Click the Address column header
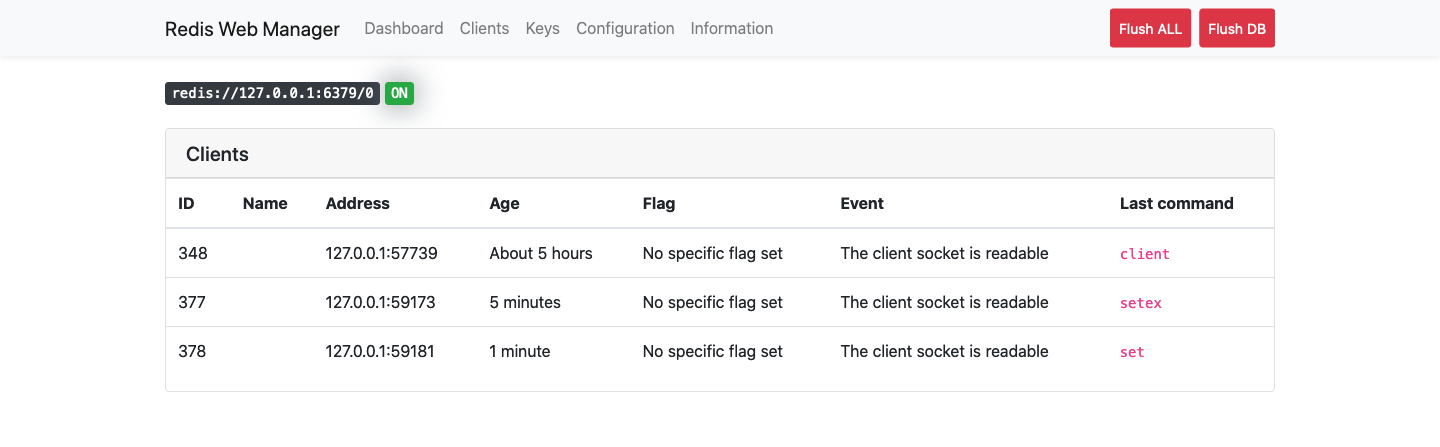The height and width of the screenshot is (447, 1440). (x=357, y=204)
